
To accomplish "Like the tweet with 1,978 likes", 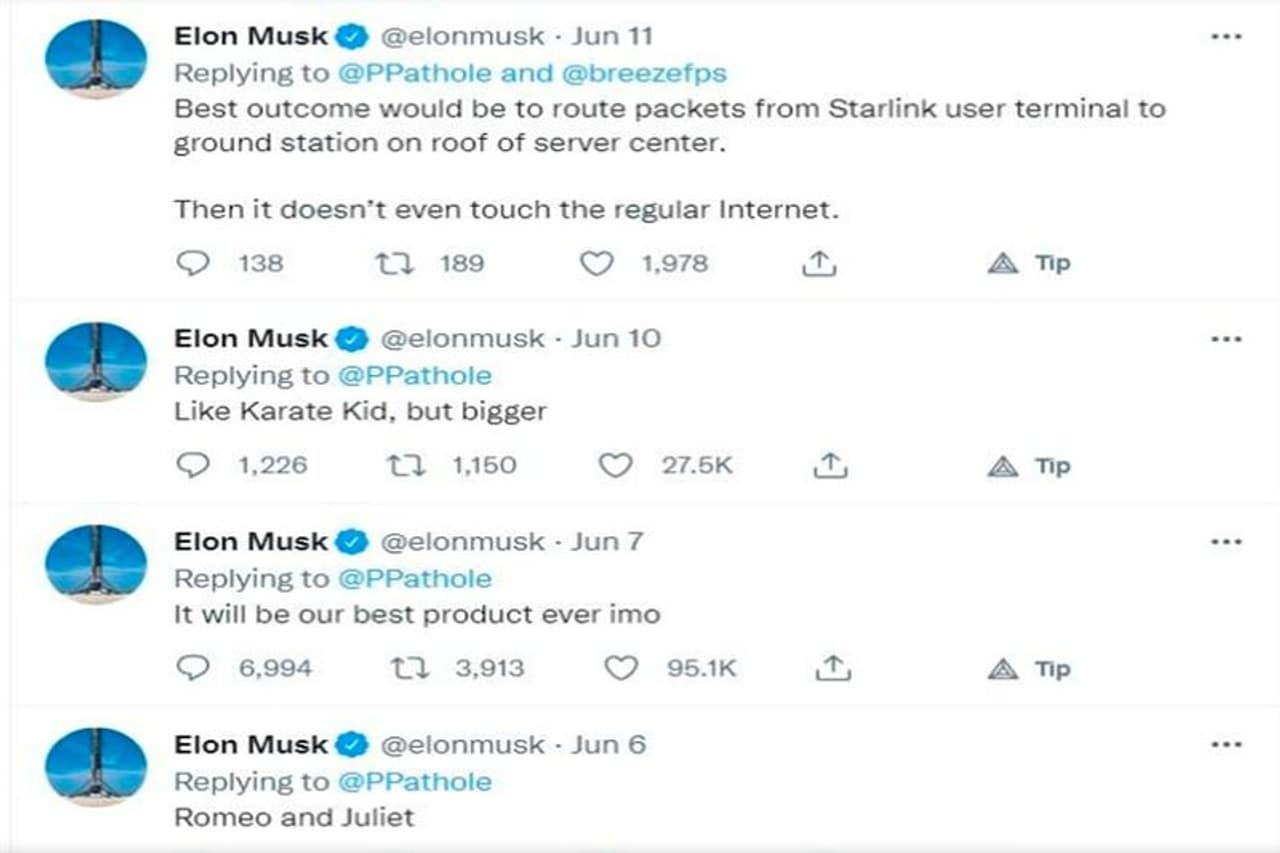I will tap(597, 263).
